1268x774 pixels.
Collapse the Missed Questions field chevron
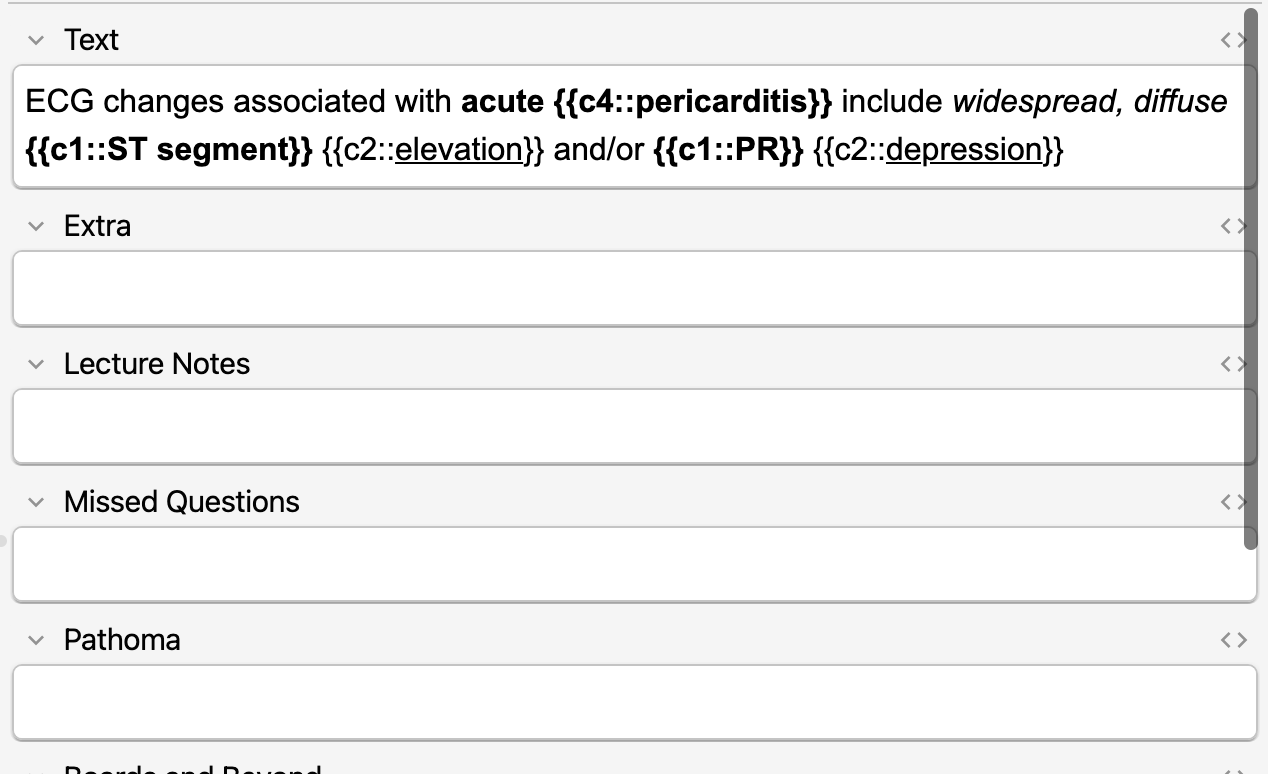37,502
